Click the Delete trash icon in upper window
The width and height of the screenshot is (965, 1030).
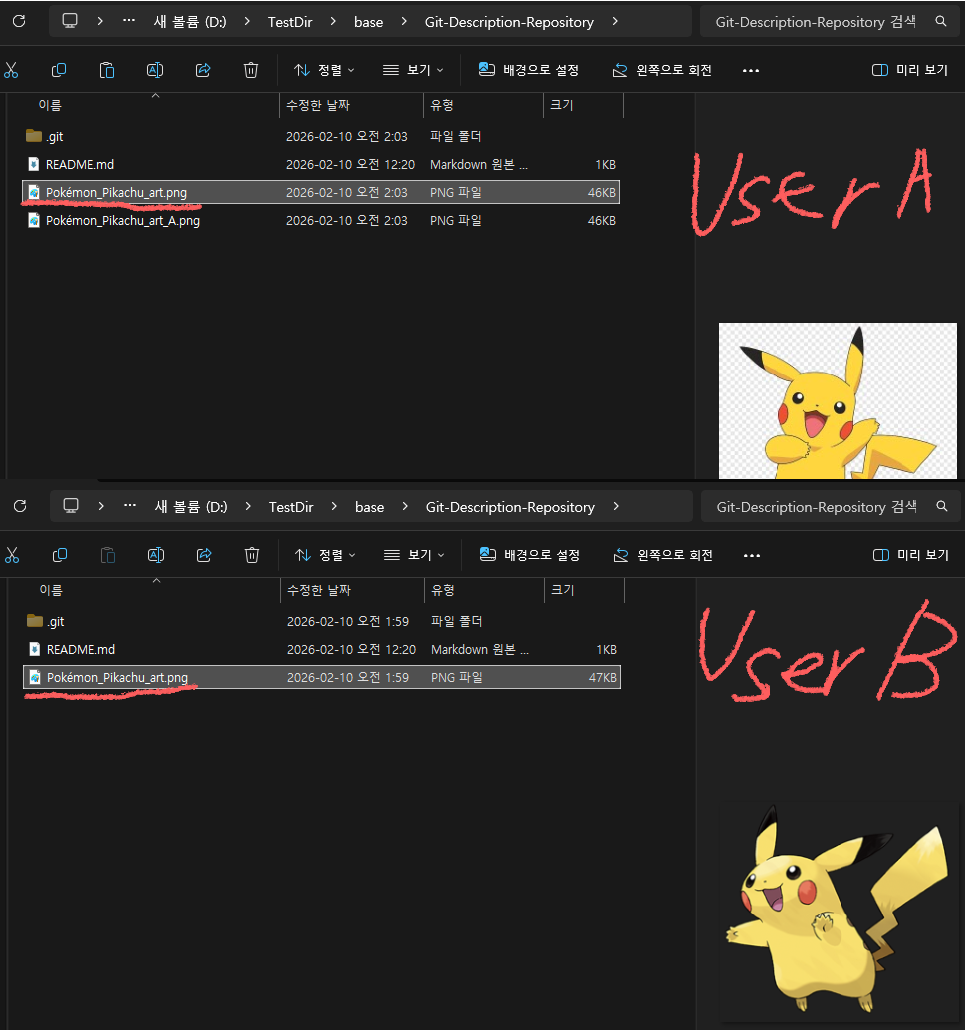251,70
